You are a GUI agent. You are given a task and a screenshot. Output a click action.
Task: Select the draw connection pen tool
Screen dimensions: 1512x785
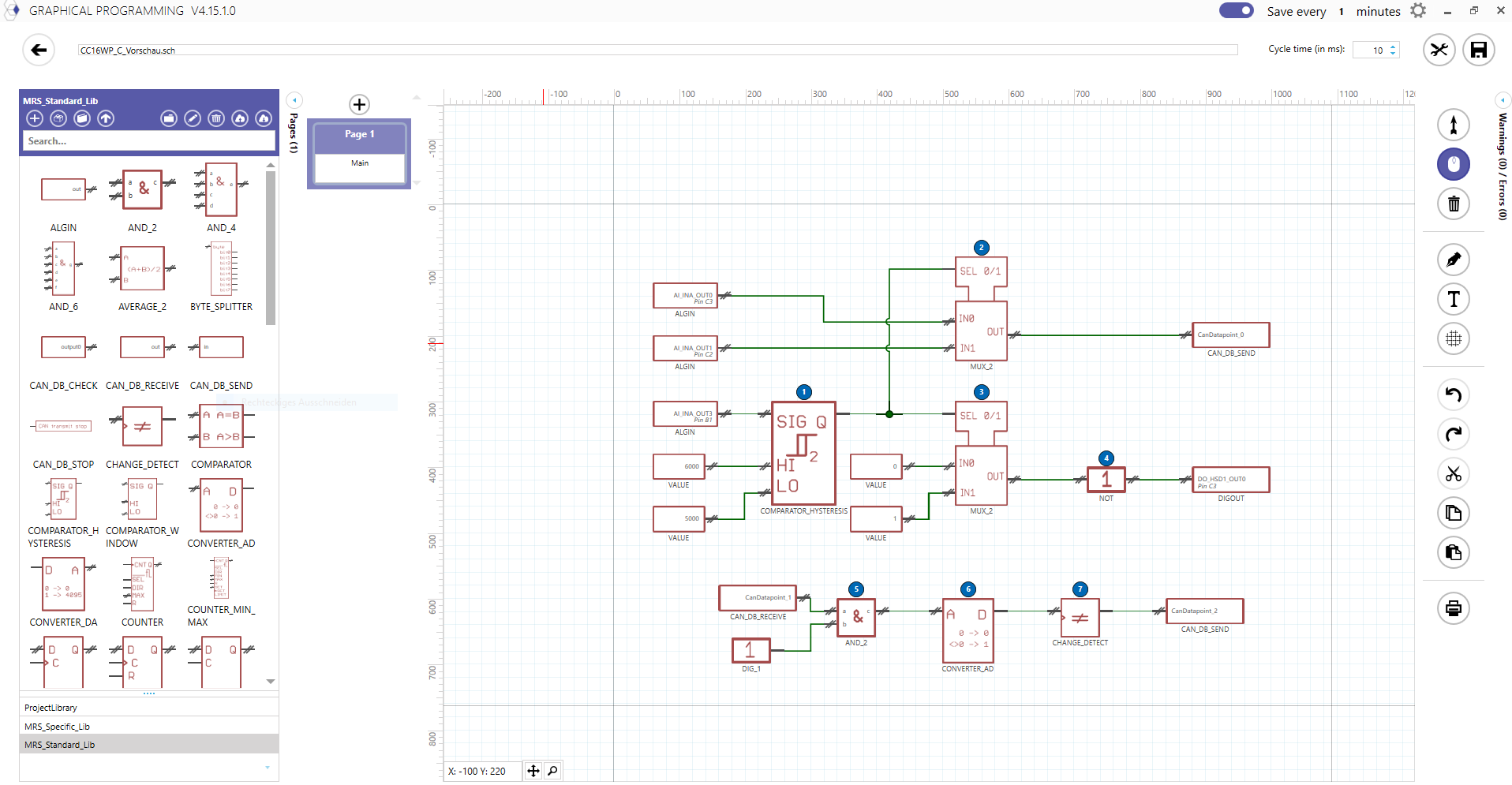(x=1453, y=260)
